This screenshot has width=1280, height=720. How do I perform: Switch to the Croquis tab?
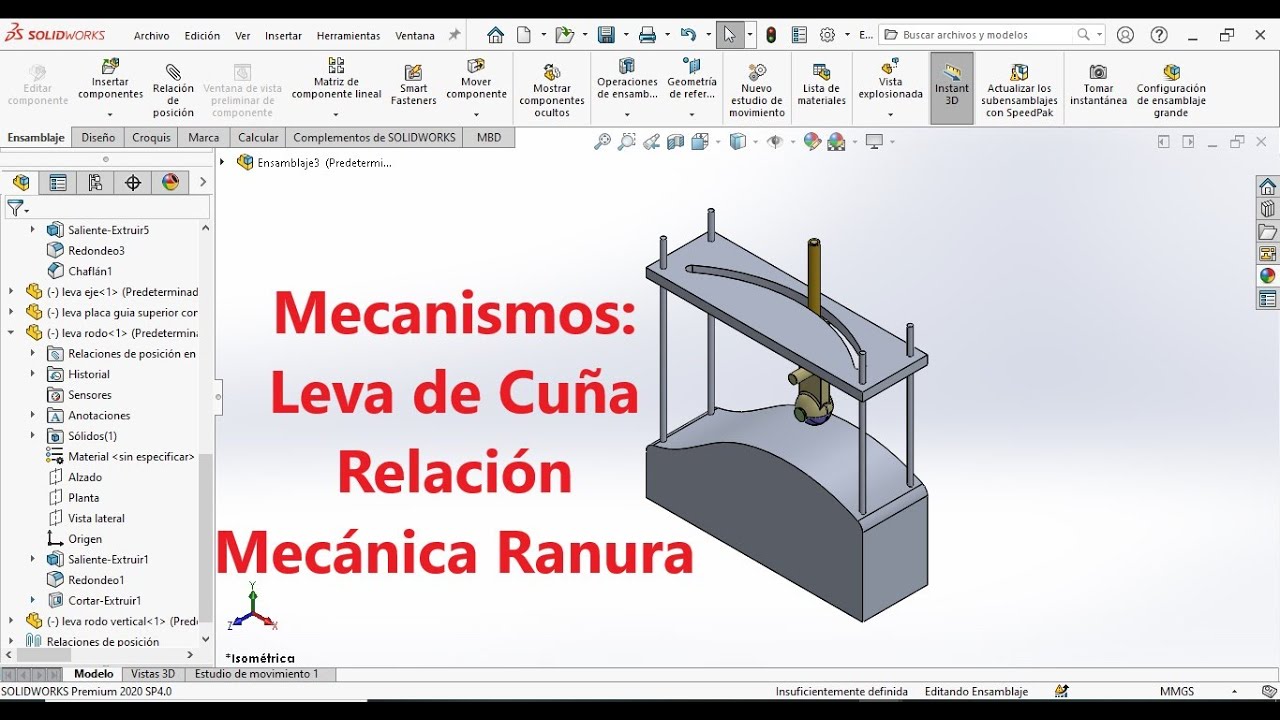pyautogui.click(x=152, y=137)
